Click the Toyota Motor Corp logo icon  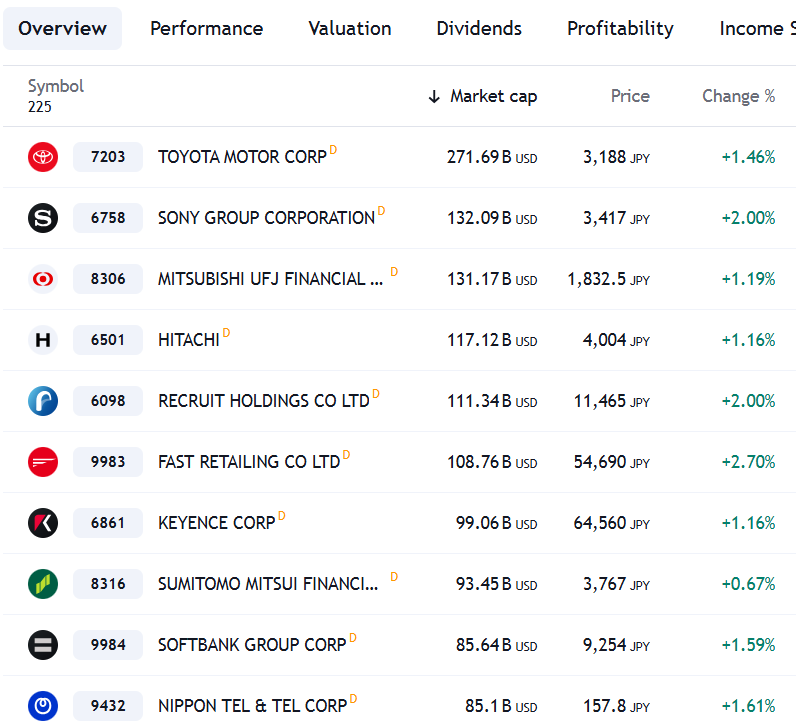pos(43,157)
